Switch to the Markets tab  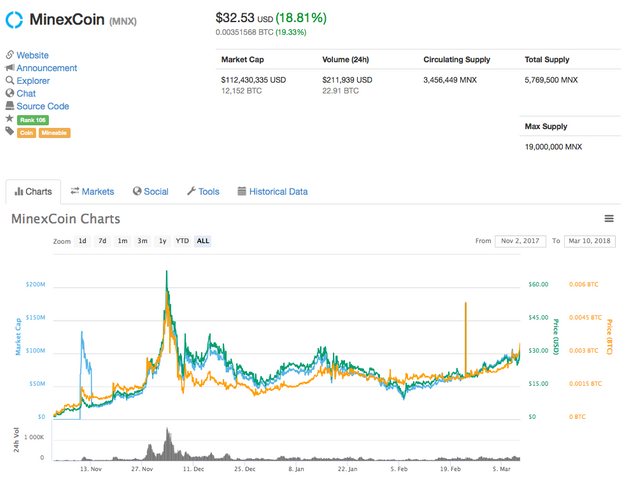pyautogui.click(x=92, y=191)
